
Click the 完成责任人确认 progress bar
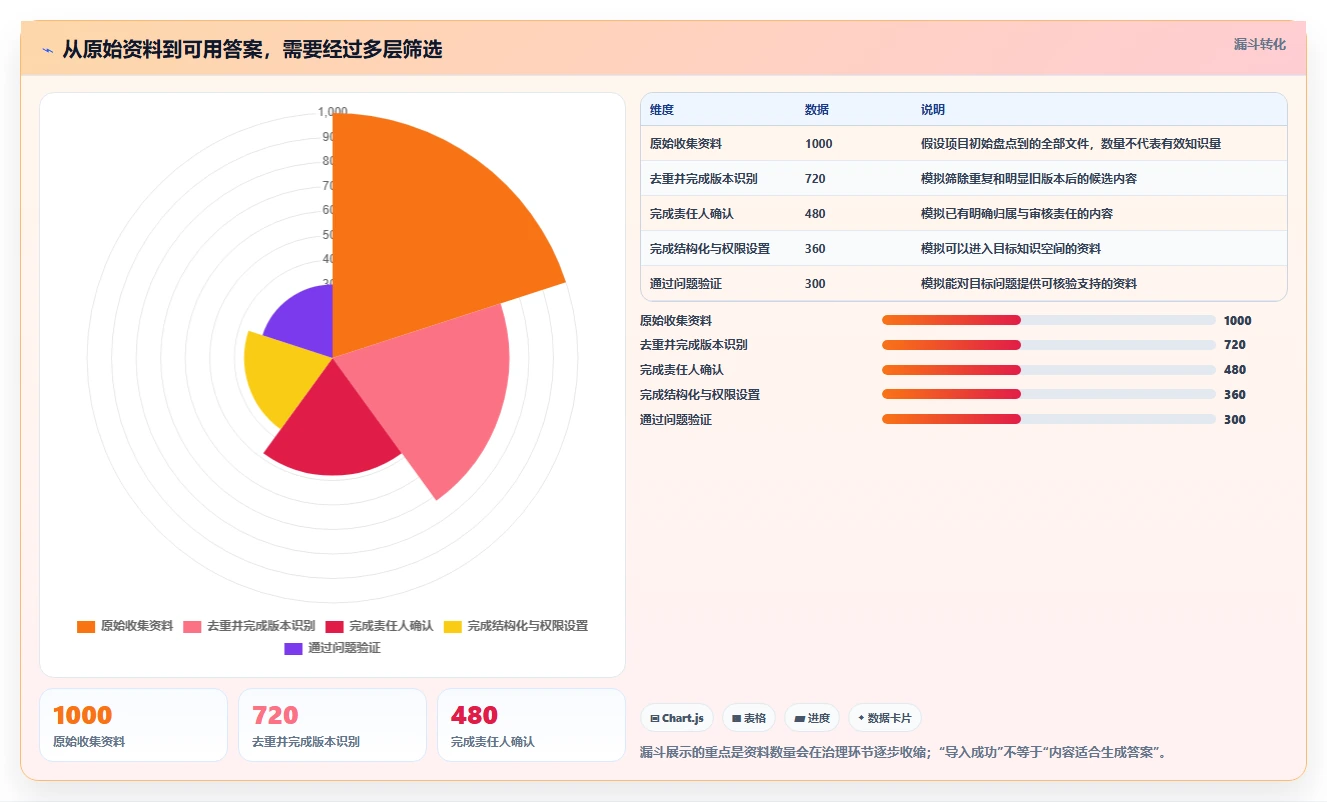click(1049, 370)
